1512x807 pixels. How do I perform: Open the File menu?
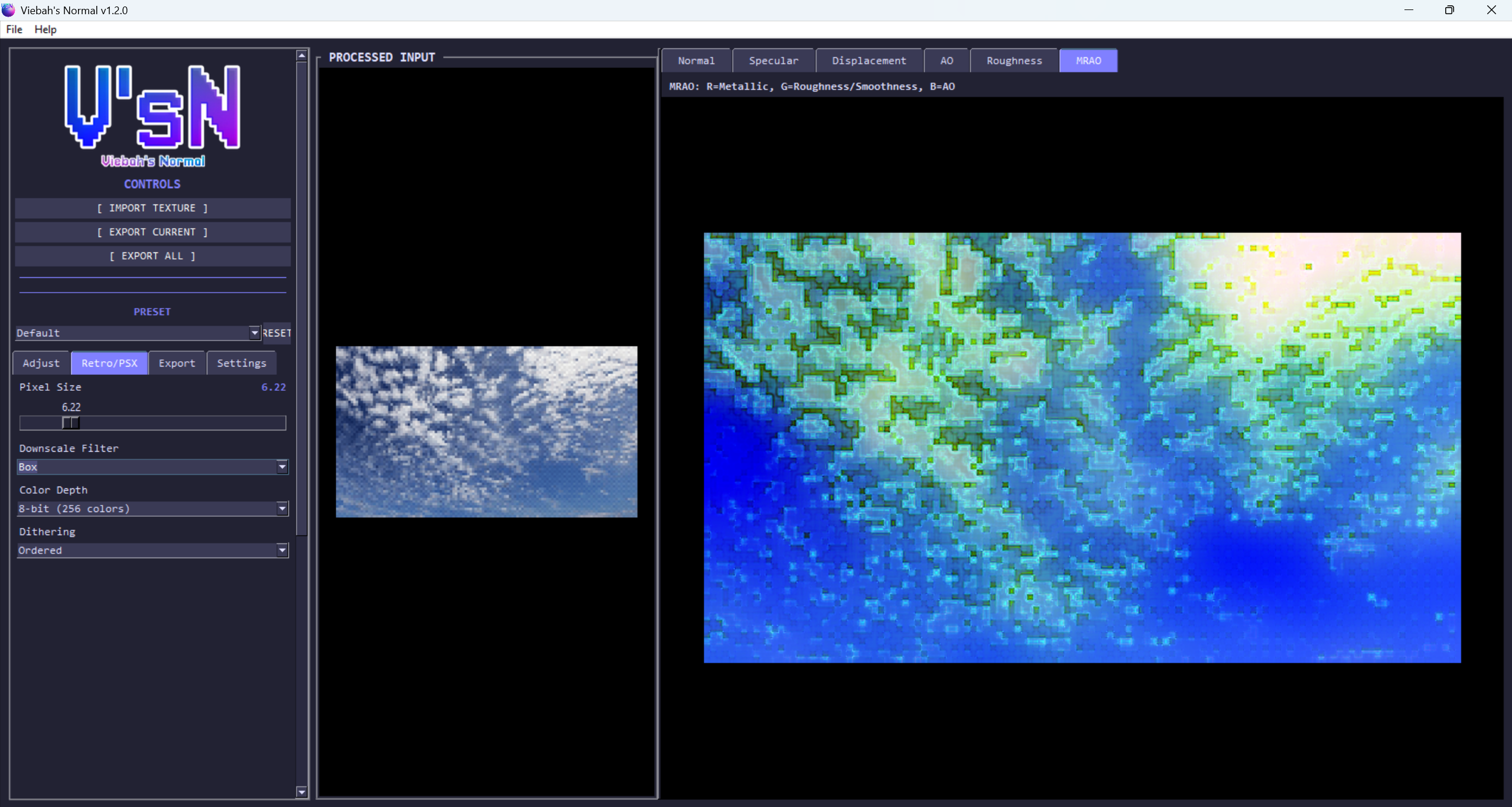(14, 29)
